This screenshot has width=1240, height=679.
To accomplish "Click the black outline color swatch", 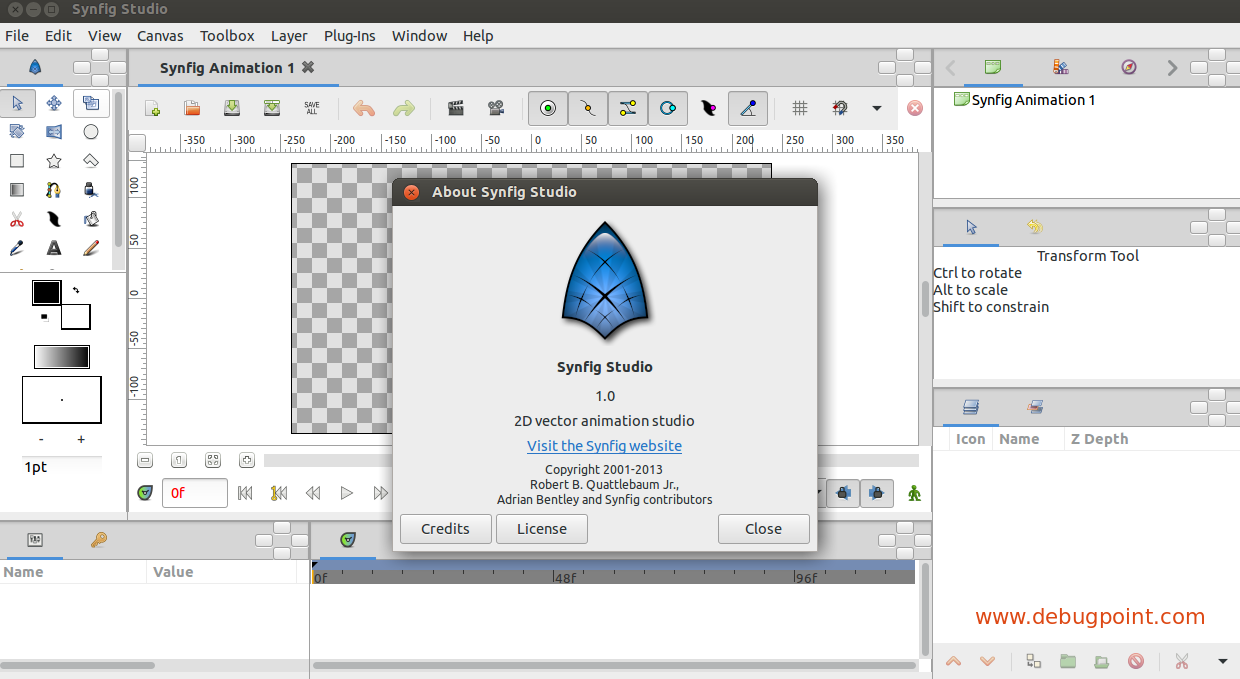I will coord(46,292).
